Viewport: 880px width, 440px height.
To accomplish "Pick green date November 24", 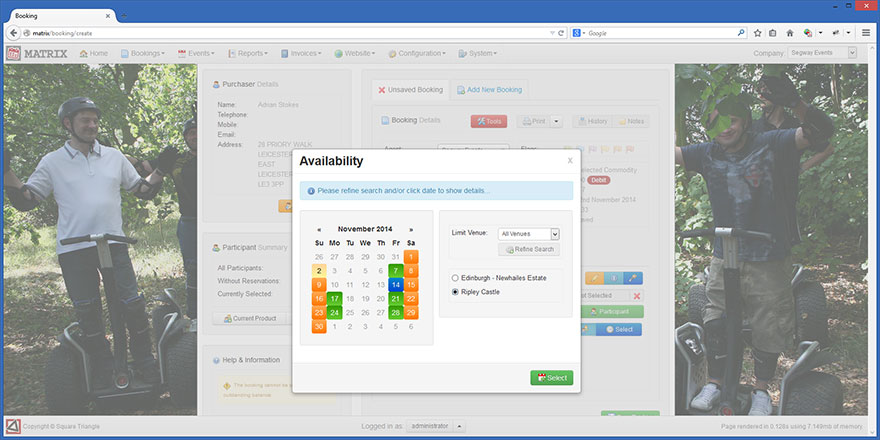I will pos(334,313).
